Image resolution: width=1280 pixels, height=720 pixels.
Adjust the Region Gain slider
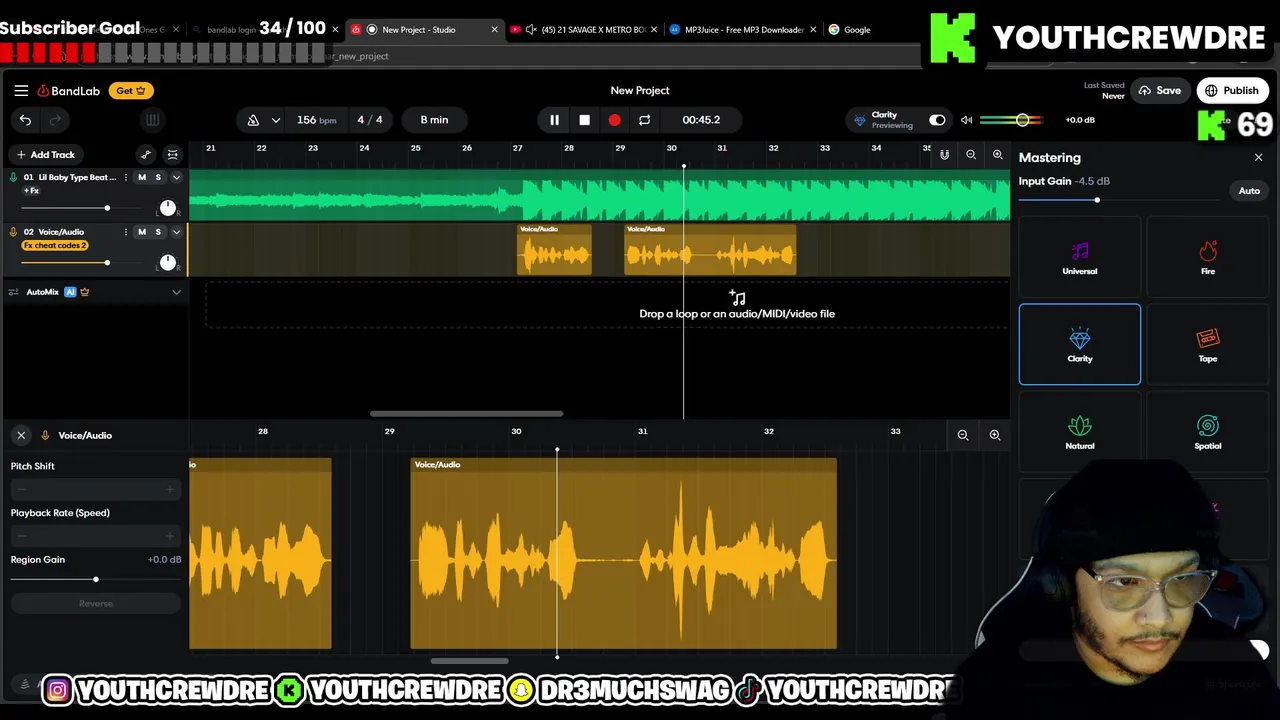point(96,579)
